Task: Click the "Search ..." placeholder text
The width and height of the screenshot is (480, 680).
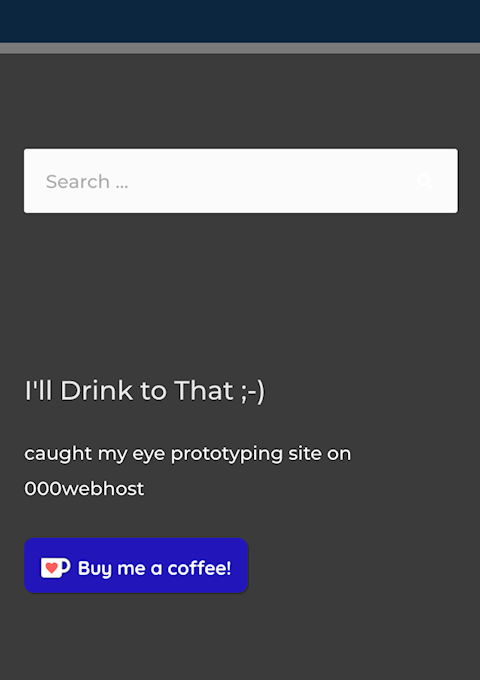Action: click(87, 182)
